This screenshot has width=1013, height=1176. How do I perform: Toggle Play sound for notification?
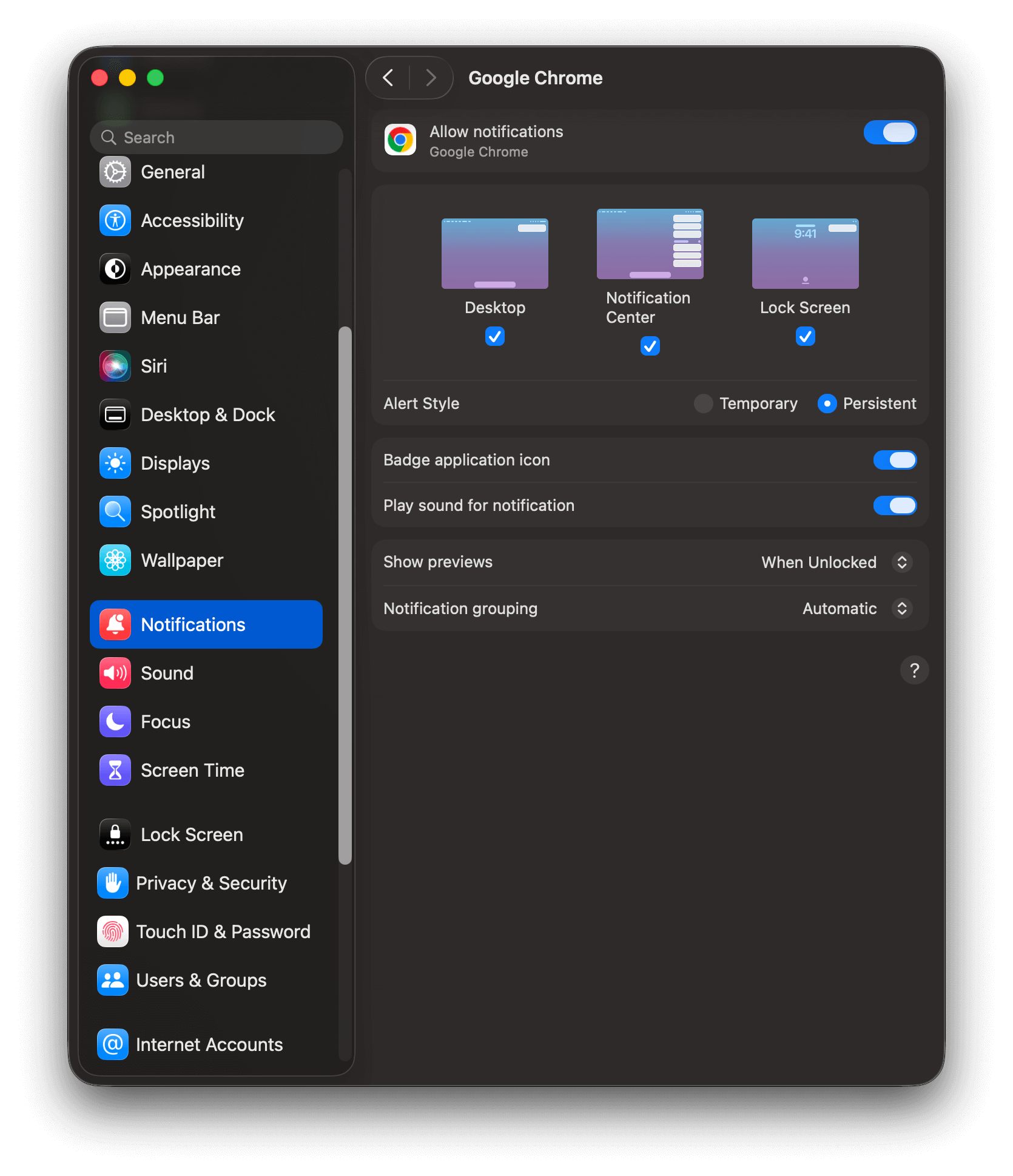pyautogui.click(x=895, y=506)
